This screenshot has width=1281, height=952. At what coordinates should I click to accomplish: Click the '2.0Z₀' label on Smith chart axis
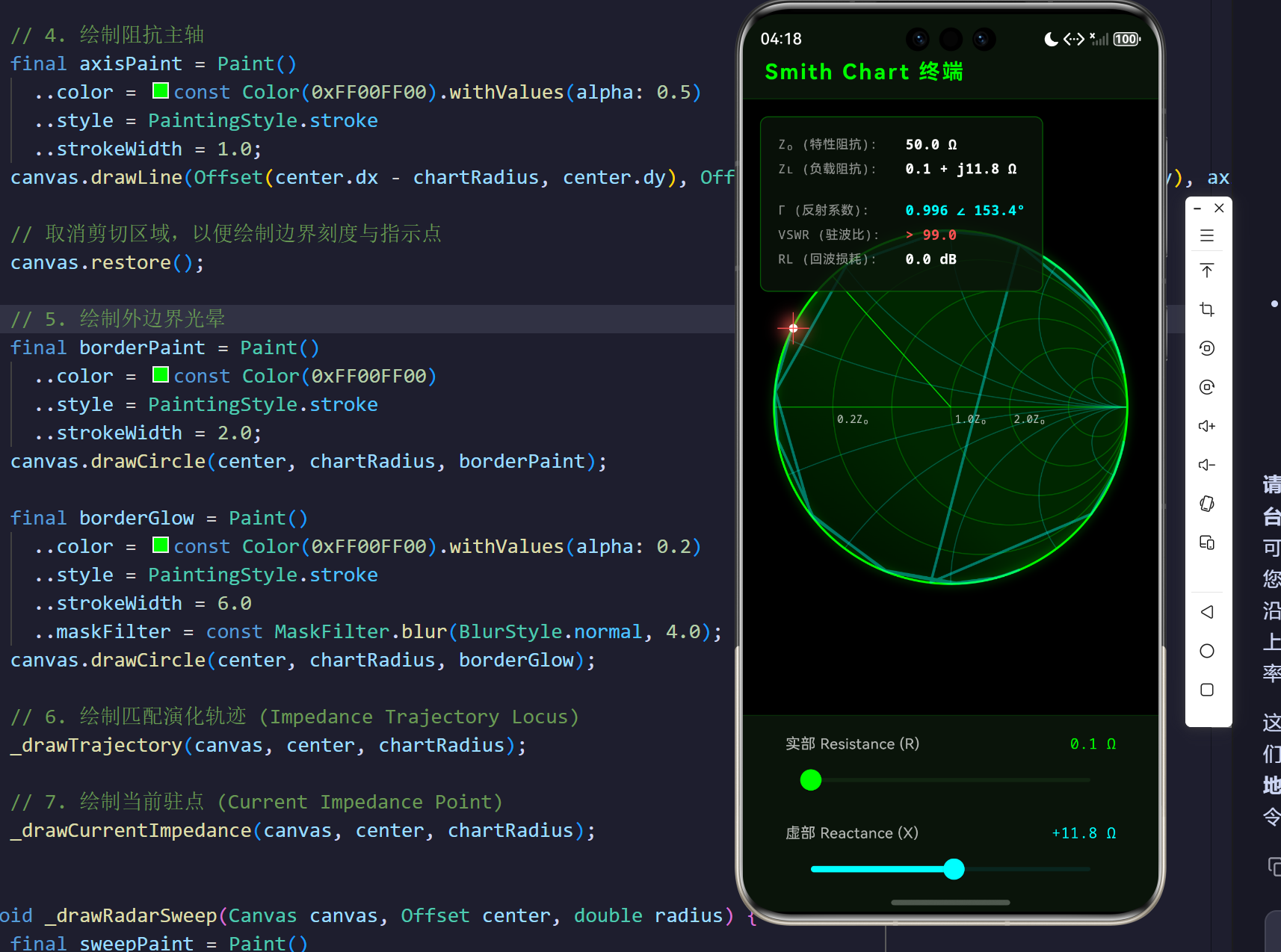(1030, 420)
